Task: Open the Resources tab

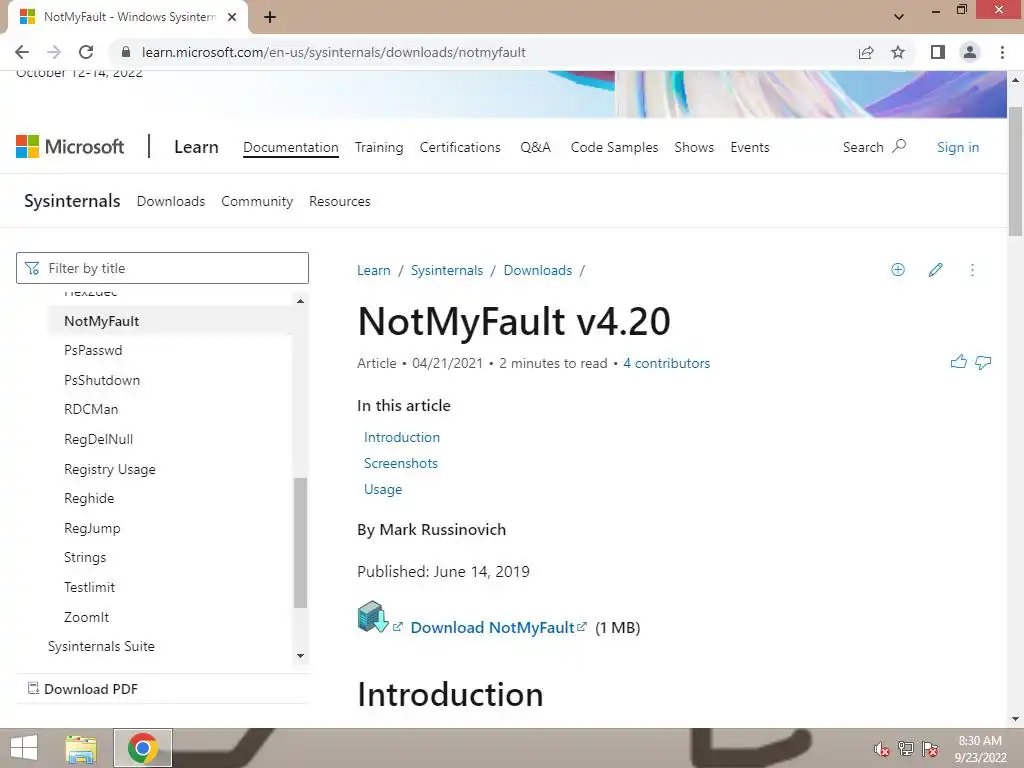Action: (x=340, y=201)
